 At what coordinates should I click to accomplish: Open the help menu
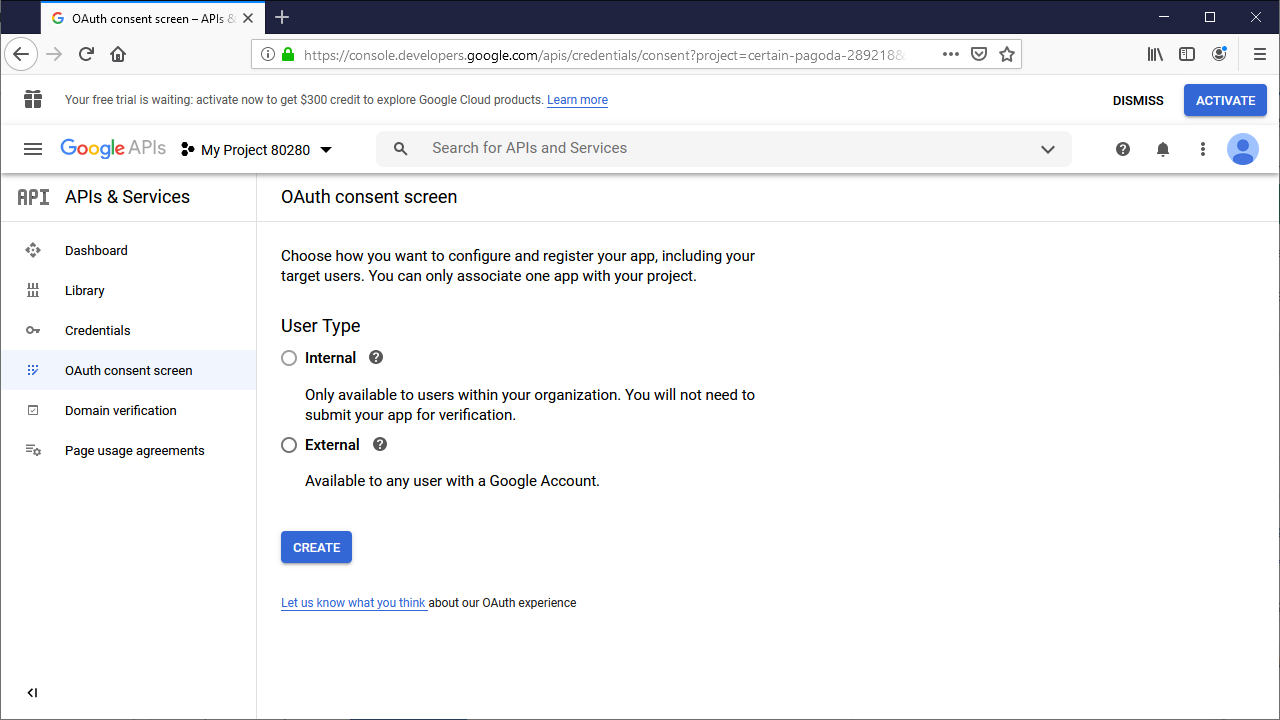tap(1122, 148)
